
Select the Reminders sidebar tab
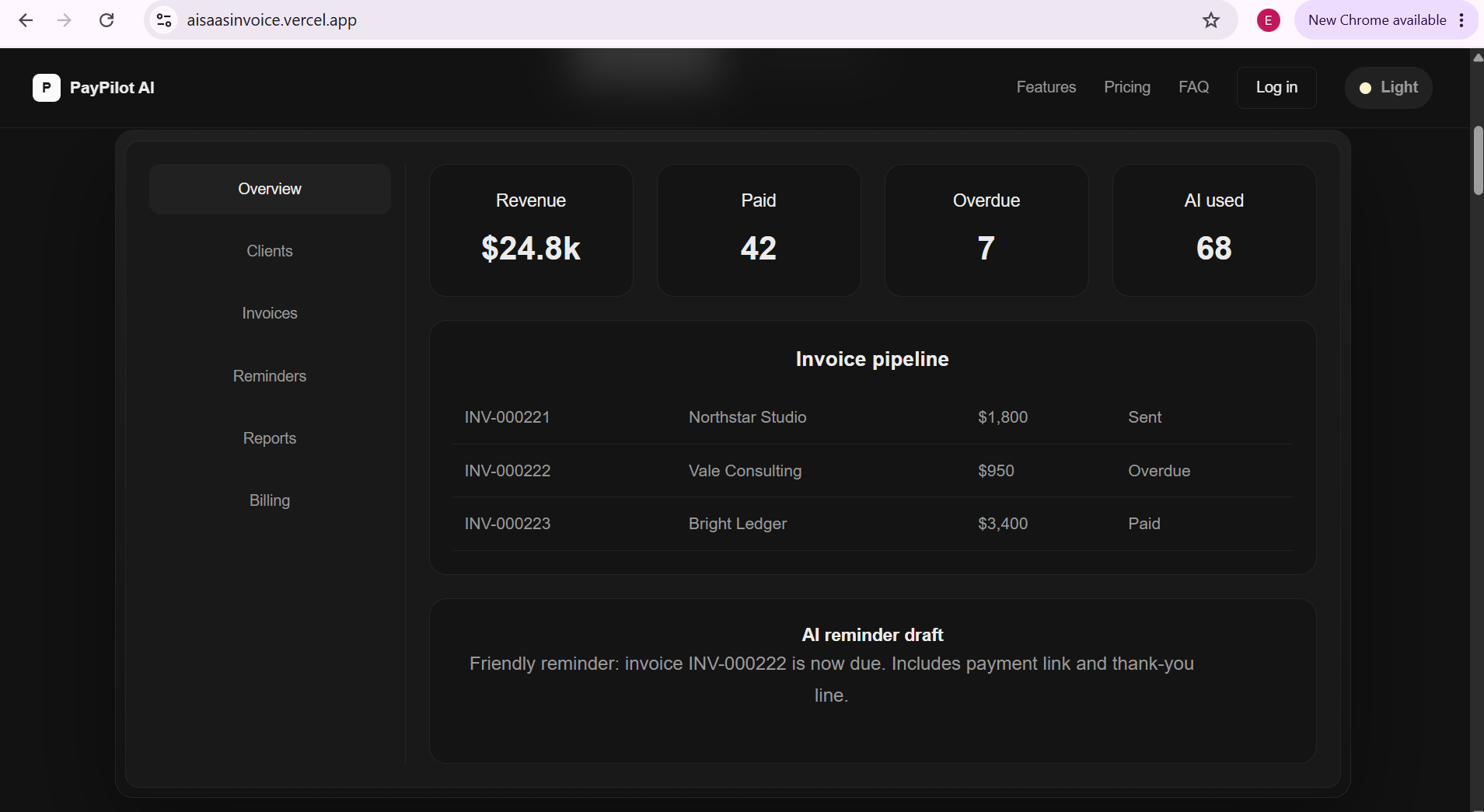point(270,376)
